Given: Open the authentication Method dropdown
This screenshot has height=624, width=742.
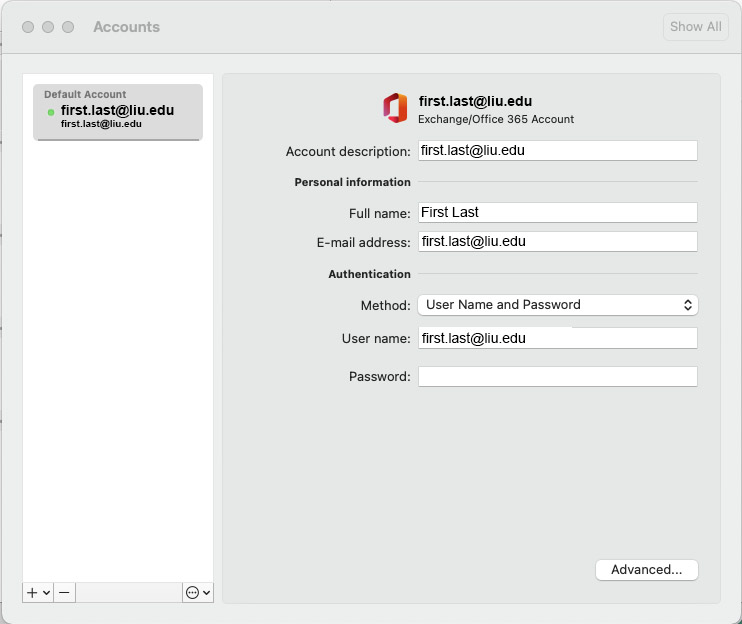Looking at the screenshot, I should click(x=557, y=305).
